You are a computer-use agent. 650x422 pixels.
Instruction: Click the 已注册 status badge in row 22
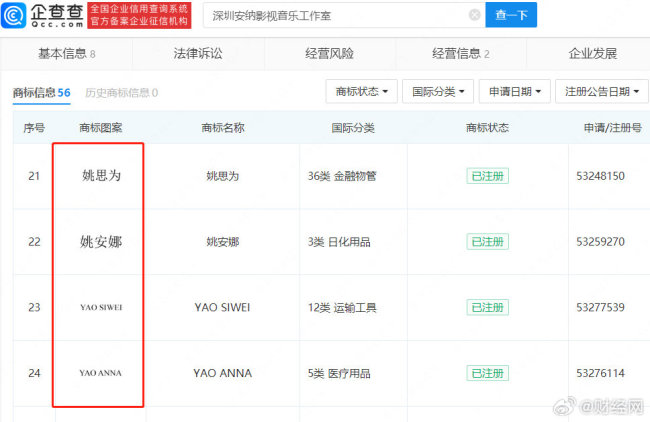point(488,242)
